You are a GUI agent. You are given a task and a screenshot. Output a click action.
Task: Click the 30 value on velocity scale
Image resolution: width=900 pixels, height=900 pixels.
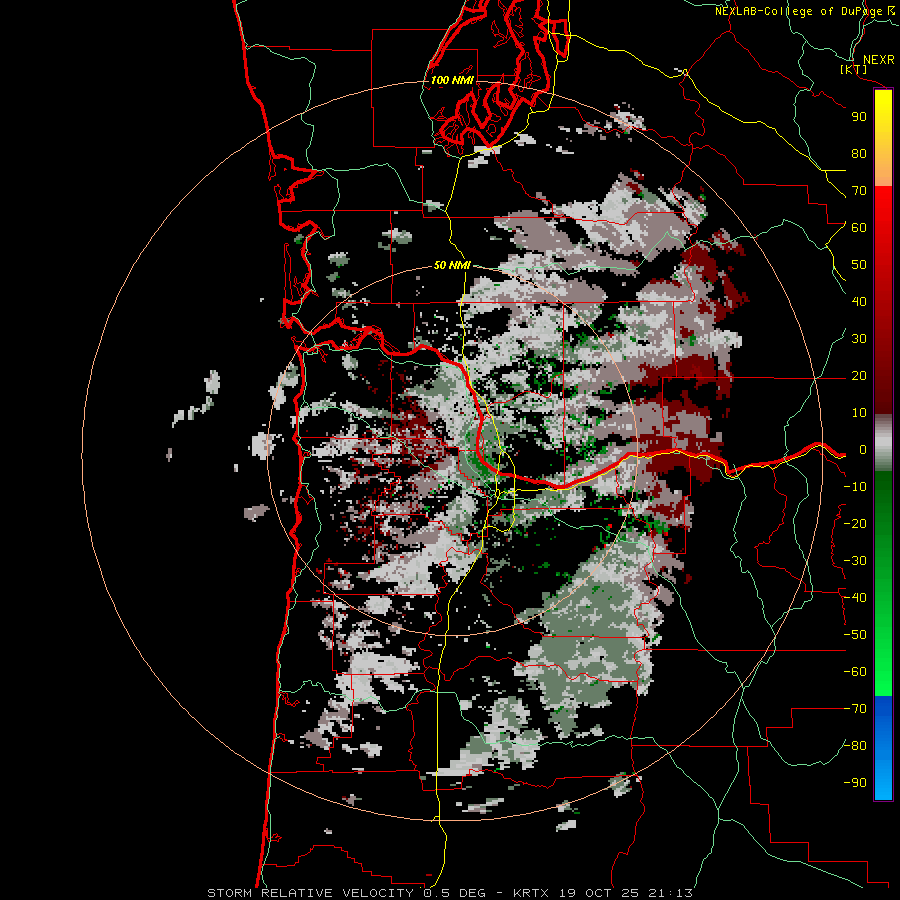tap(859, 339)
